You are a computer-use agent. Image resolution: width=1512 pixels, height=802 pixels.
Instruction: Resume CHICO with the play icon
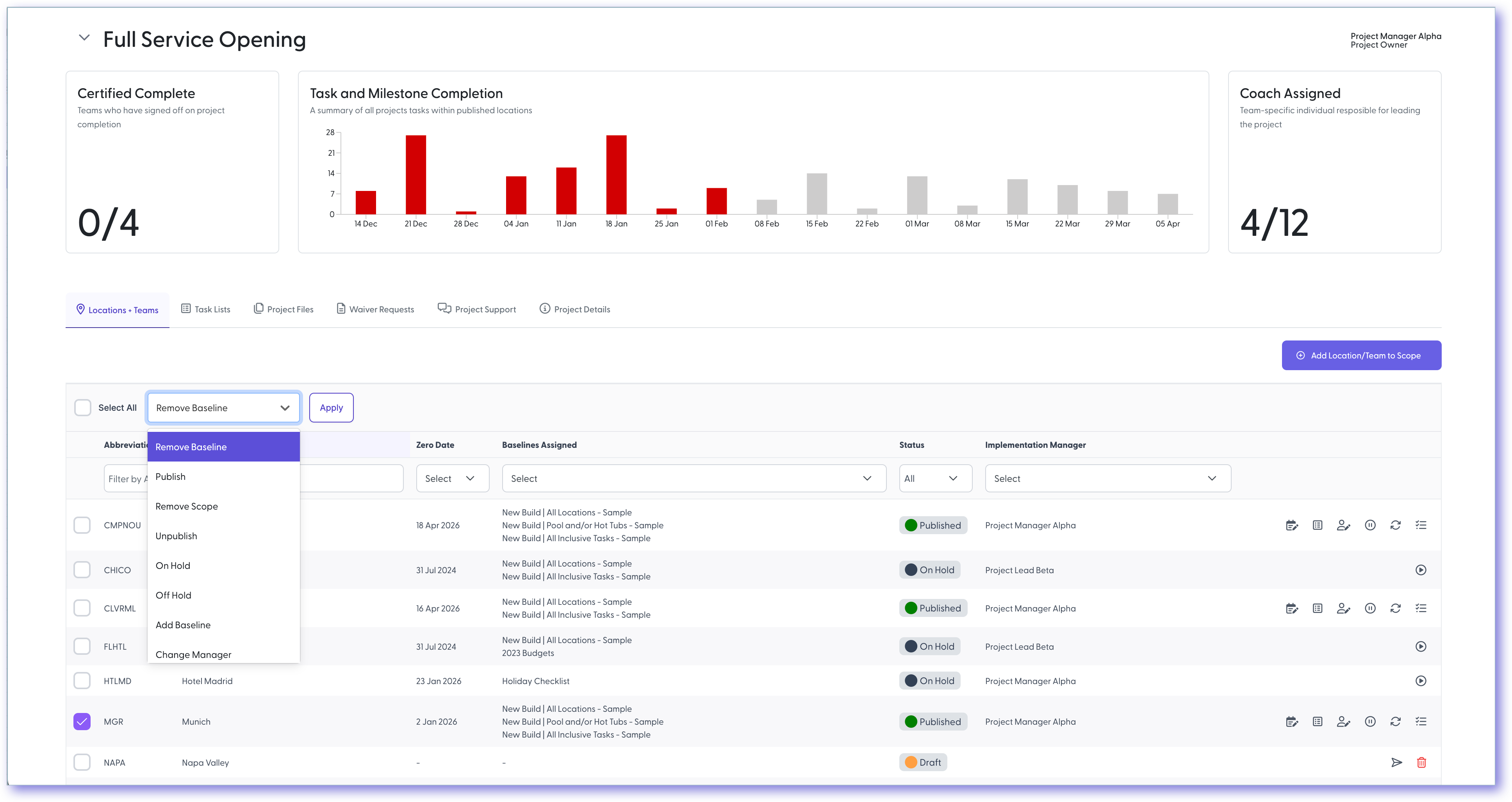coord(1421,570)
